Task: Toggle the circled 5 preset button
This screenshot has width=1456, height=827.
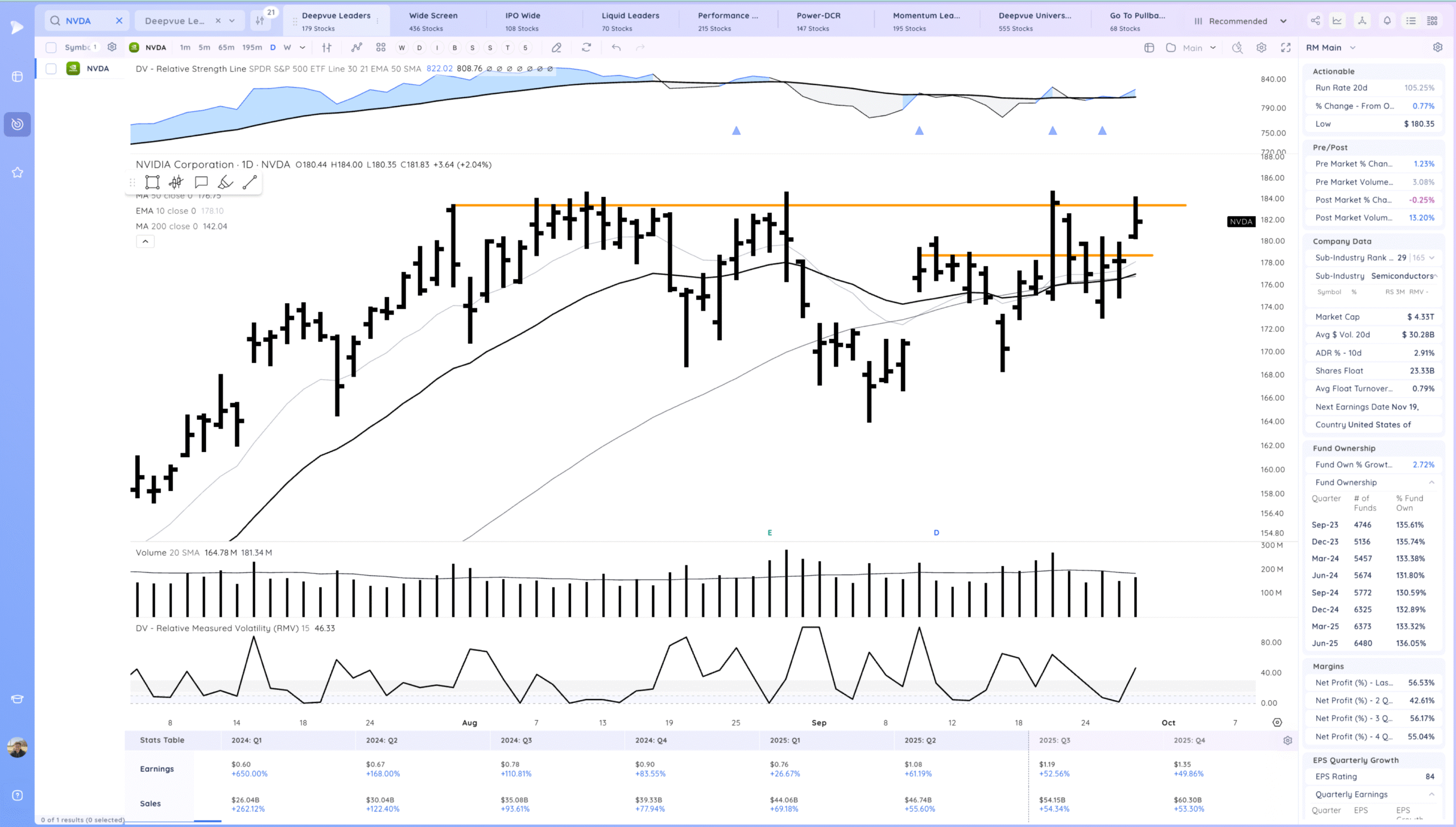Action: [525, 48]
